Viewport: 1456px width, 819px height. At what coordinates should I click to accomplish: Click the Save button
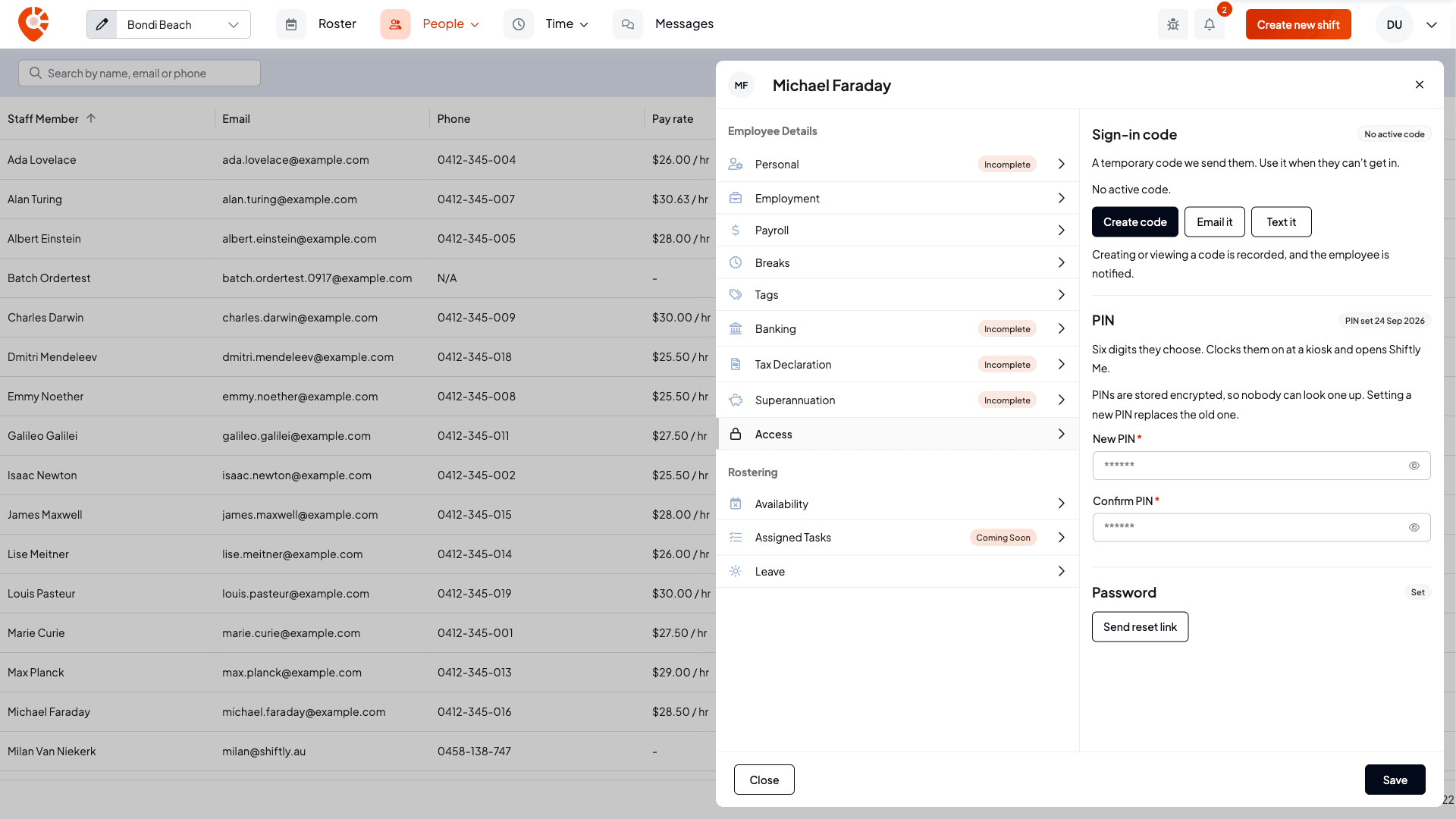pos(1395,780)
